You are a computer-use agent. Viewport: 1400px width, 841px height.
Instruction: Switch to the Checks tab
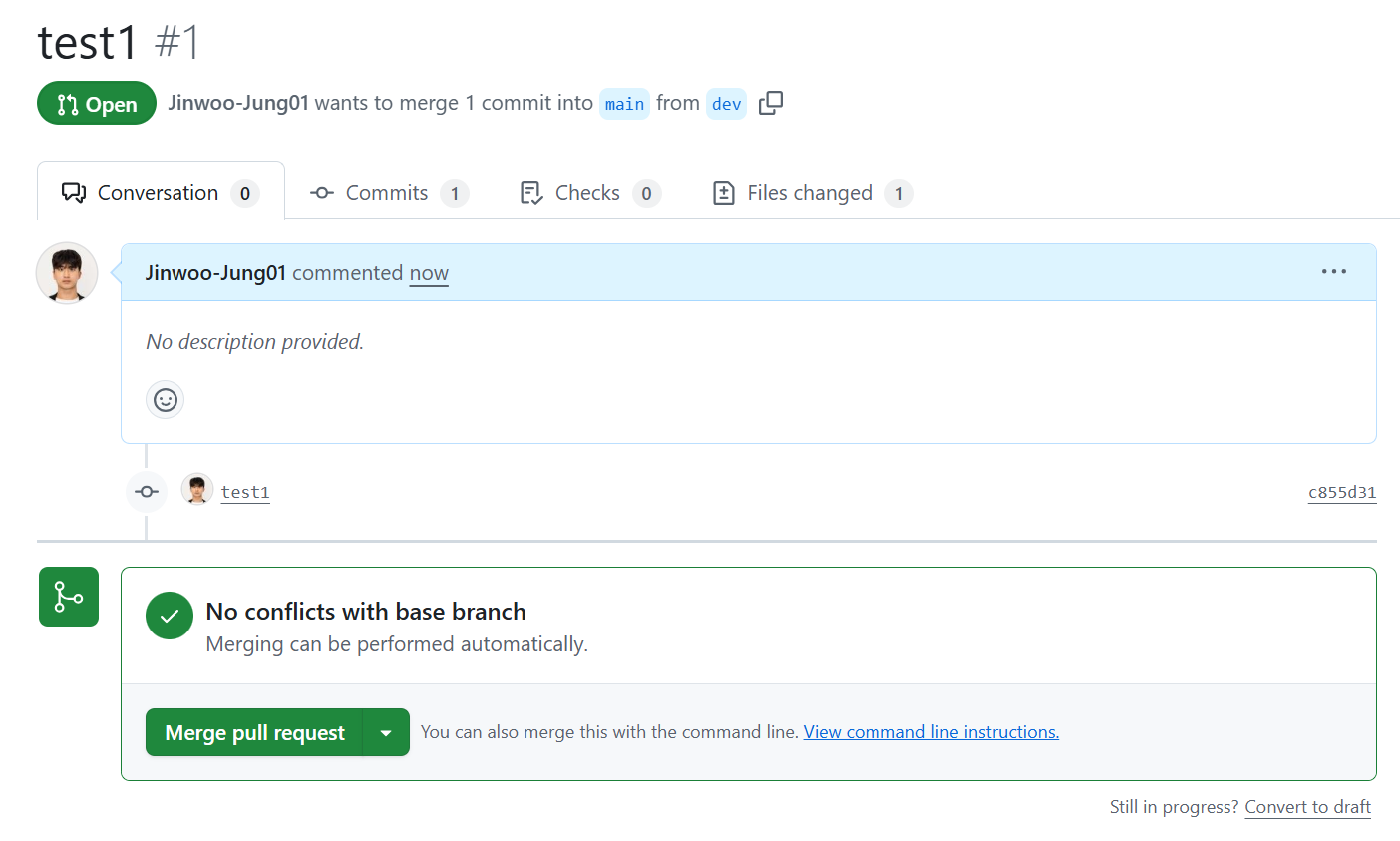(590, 193)
